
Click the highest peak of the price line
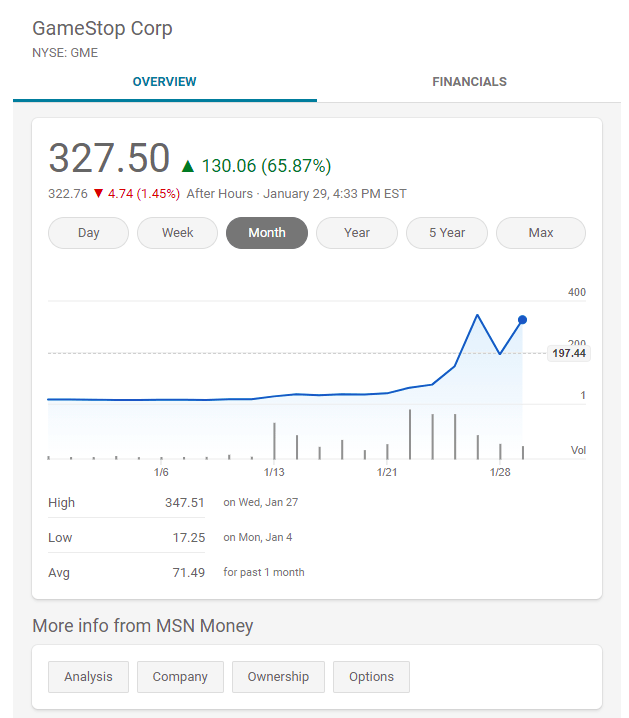(478, 316)
